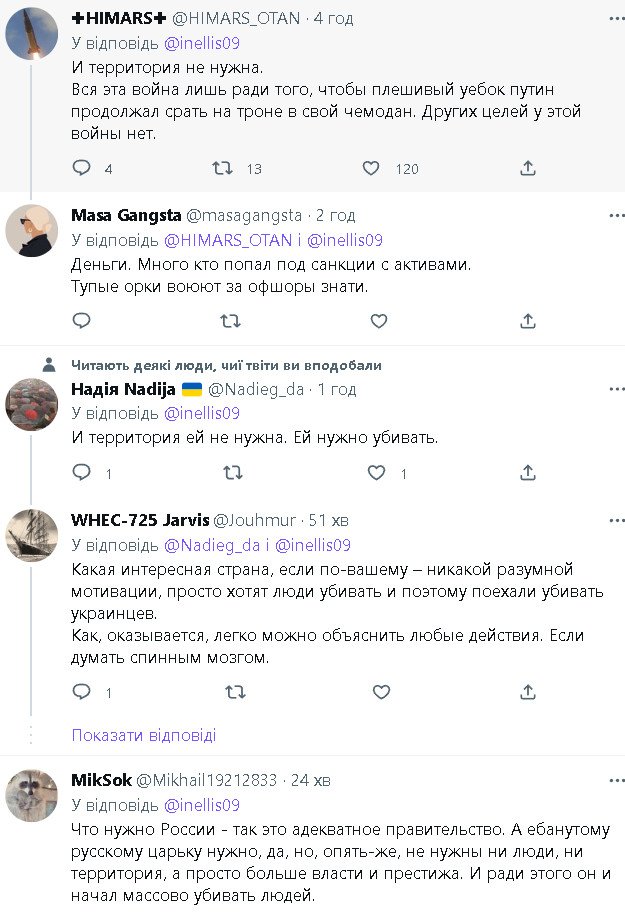The width and height of the screenshot is (625, 917).
Task: Open @Nadieg_da mention in Jarvis reply
Action: pyautogui.click(x=208, y=545)
